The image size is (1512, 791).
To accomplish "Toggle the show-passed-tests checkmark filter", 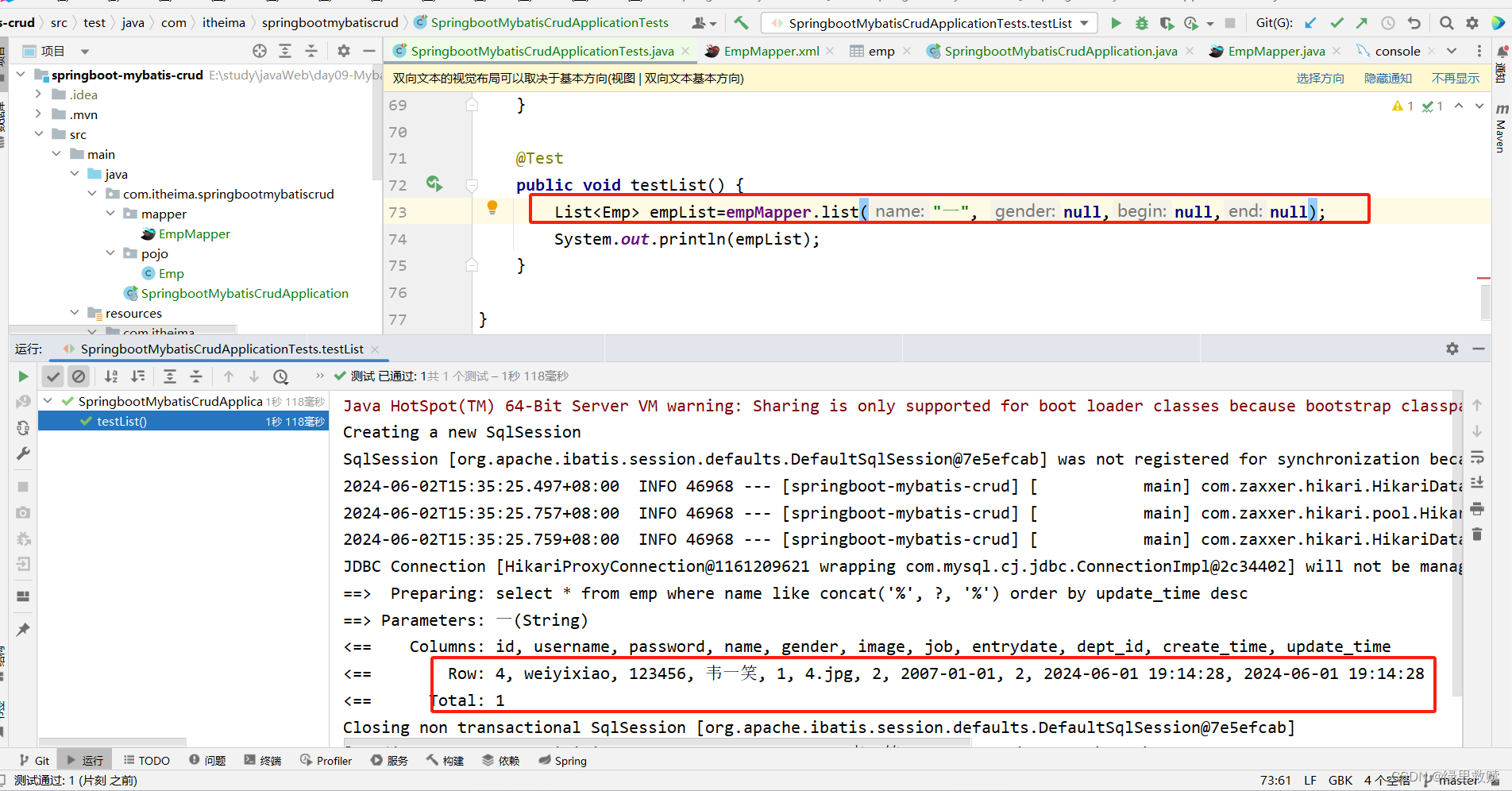I will (53, 376).
